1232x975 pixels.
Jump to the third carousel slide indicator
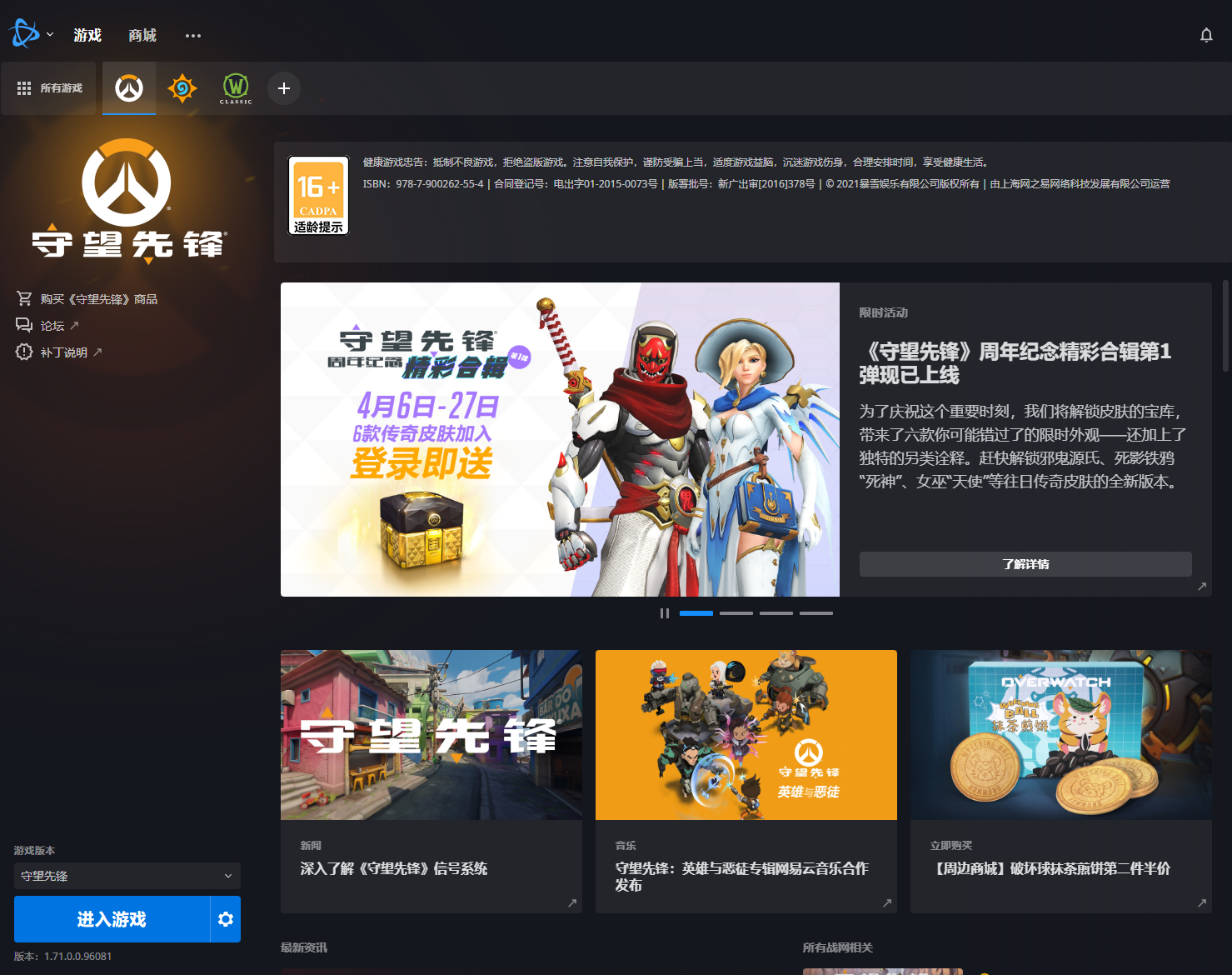pyautogui.click(x=776, y=613)
